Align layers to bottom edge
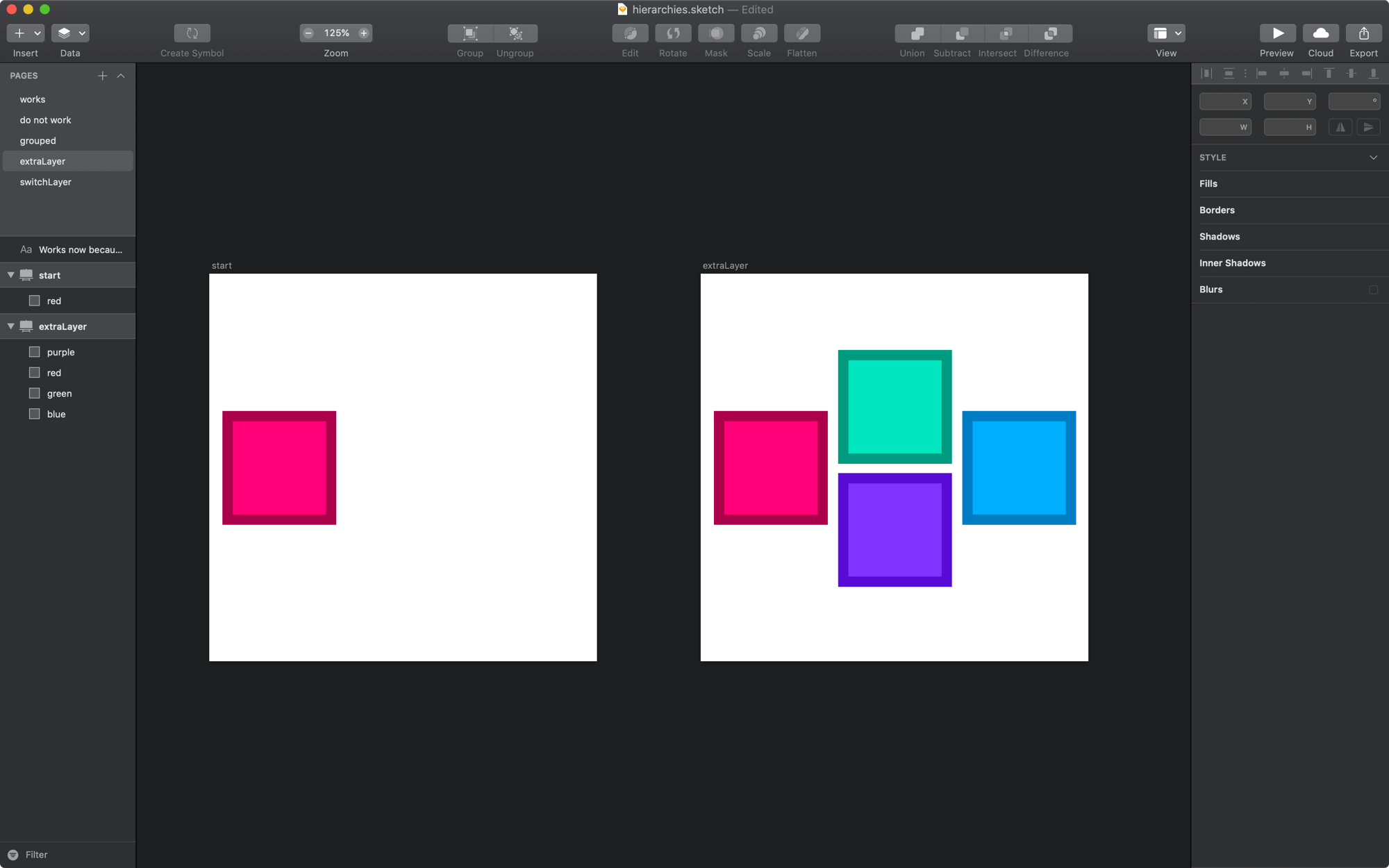Image resolution: width=1389 pixels, height=868 pixels. pyautogui.click(x=1373, y=74)
